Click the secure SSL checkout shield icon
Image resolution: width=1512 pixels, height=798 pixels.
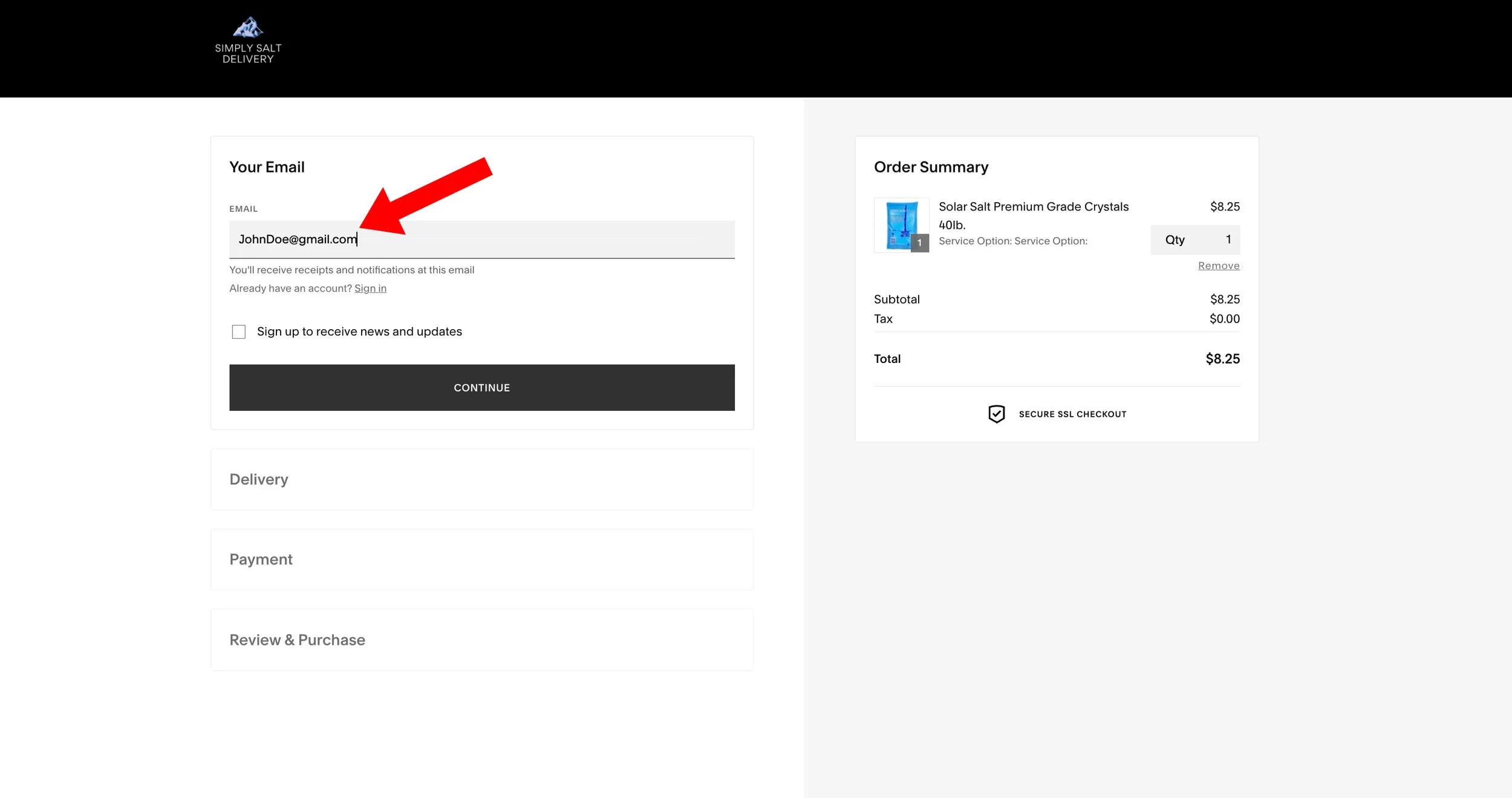click(996, 414)
